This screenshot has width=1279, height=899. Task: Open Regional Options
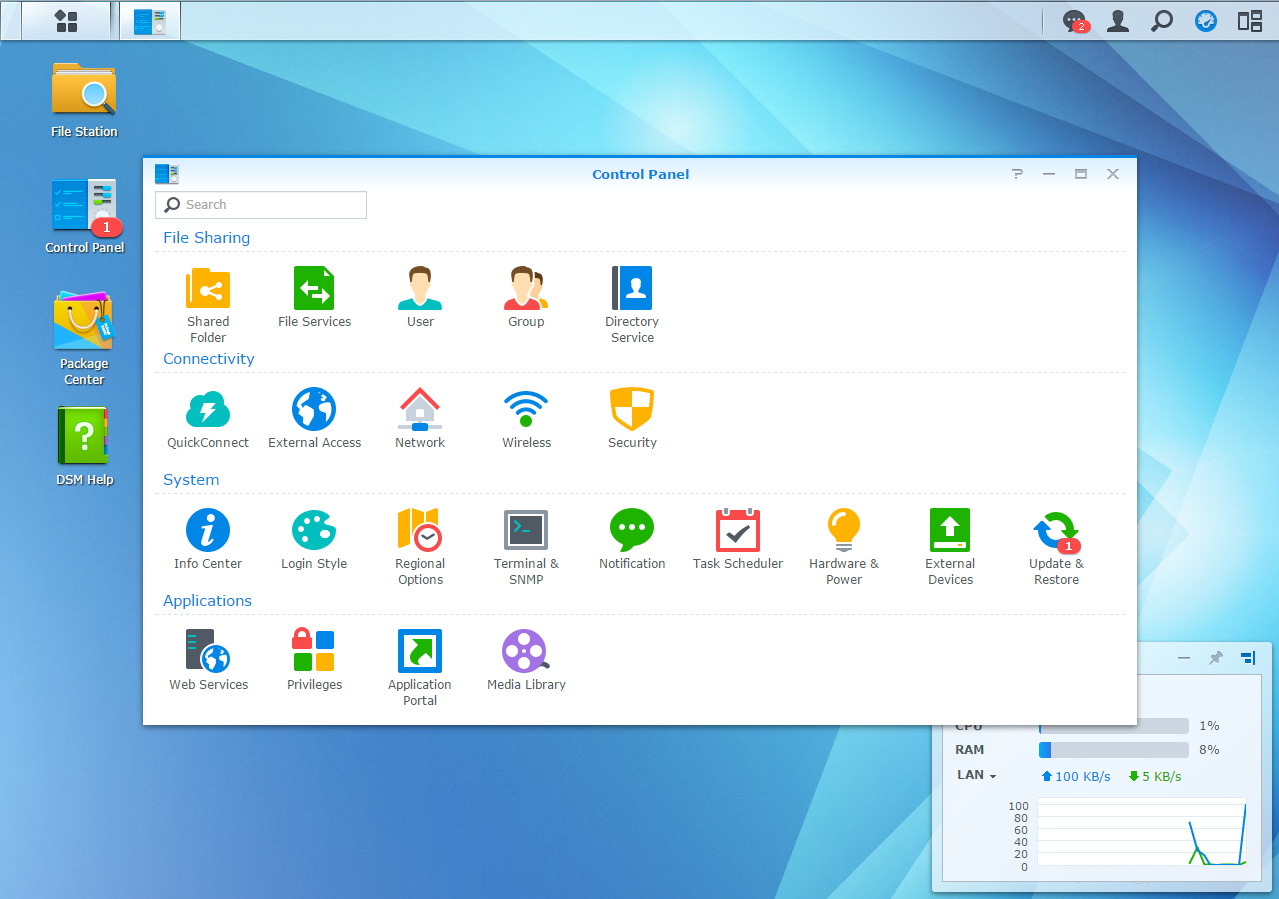click(420, 530)
